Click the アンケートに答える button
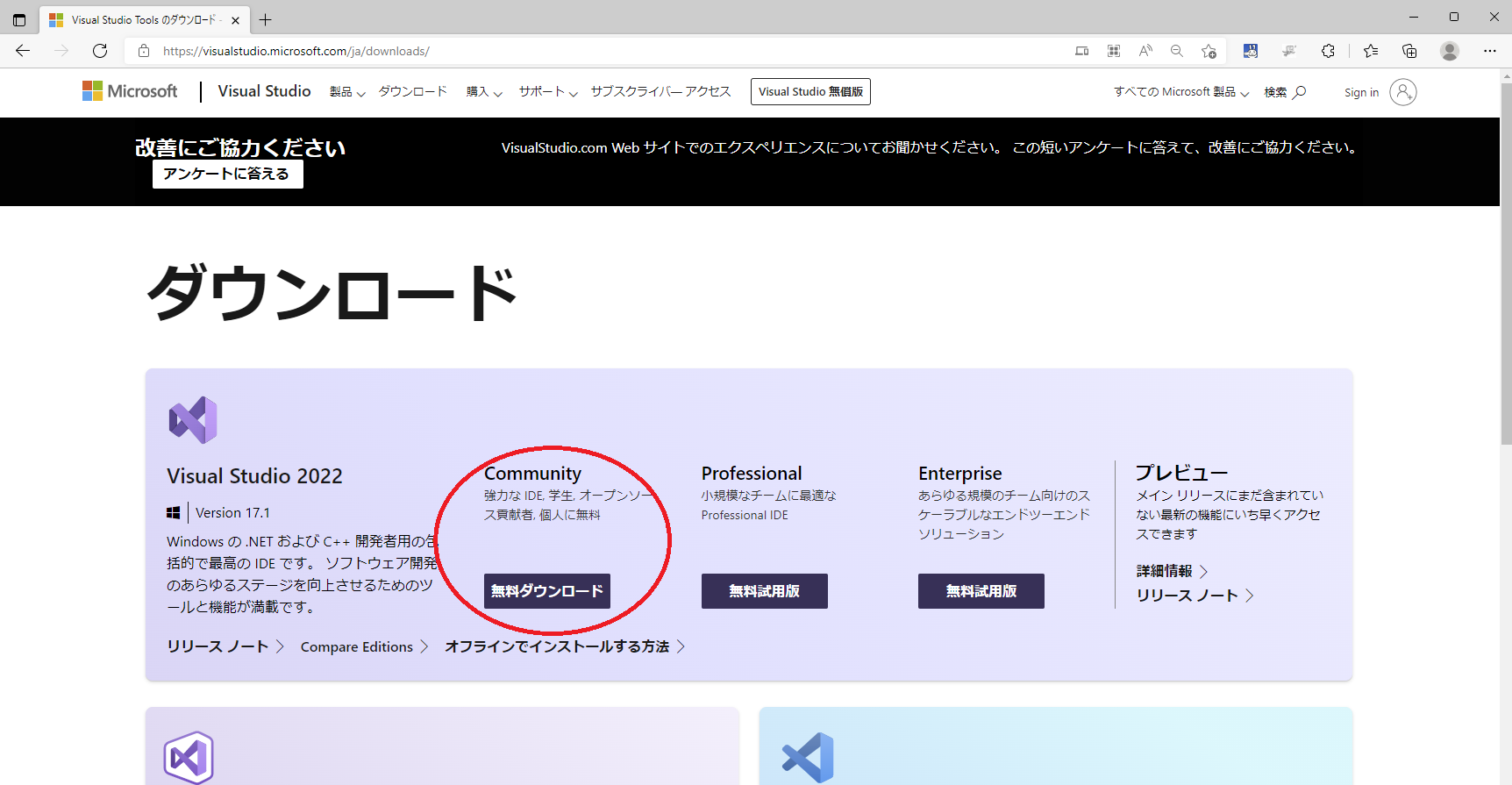The height and width of the screenshot is (785, 1512). (227, 174)
